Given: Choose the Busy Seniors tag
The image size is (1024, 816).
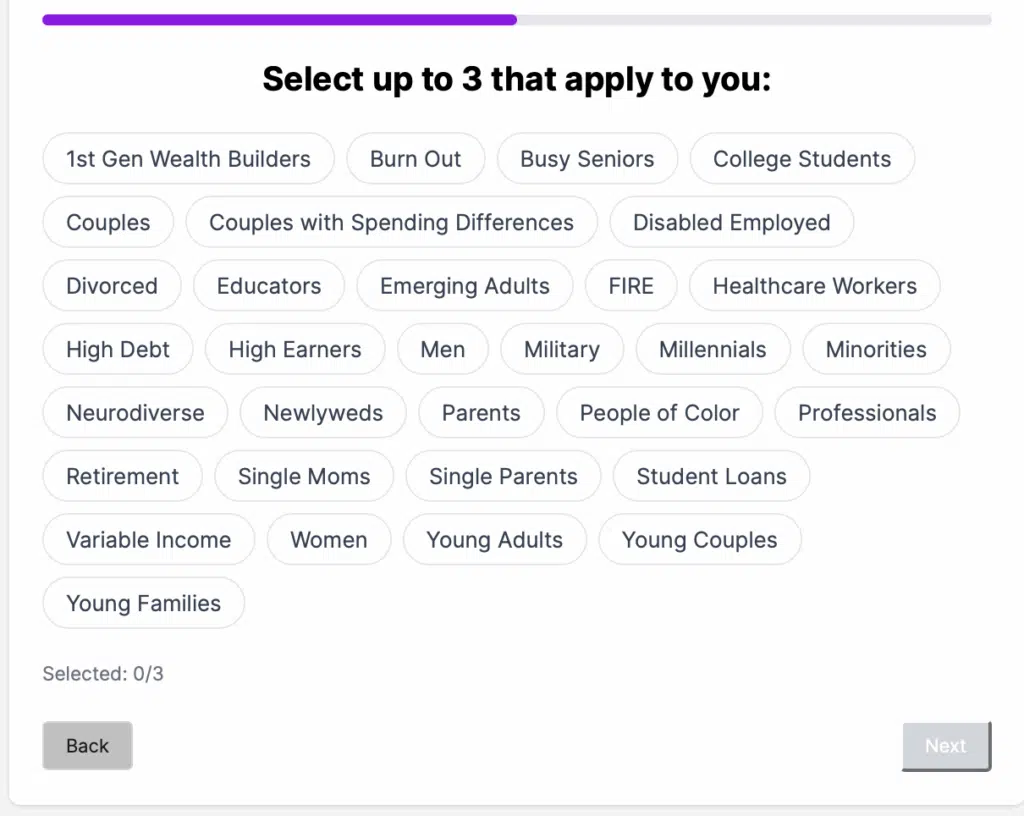Looking at the screenshot, I should tap(587, 159).
